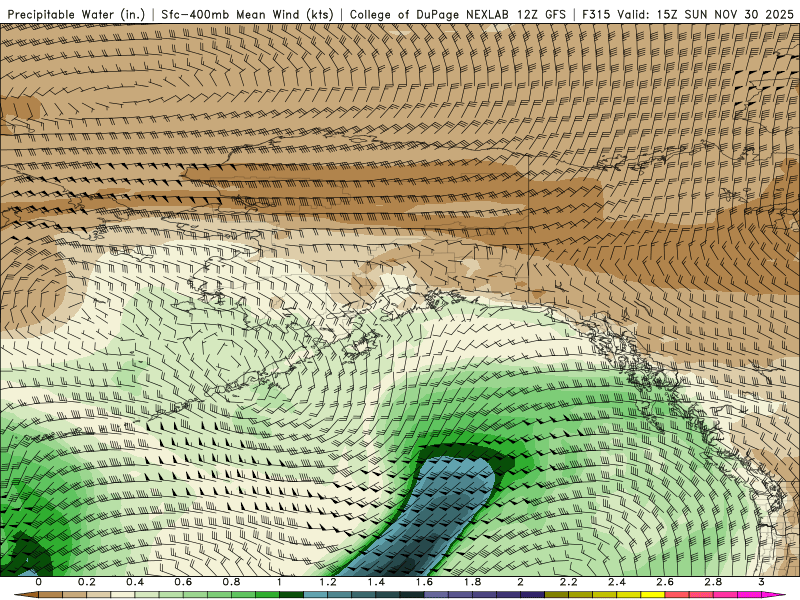
Task: Click the '0.2' color scale label
Action: (87, 582)
